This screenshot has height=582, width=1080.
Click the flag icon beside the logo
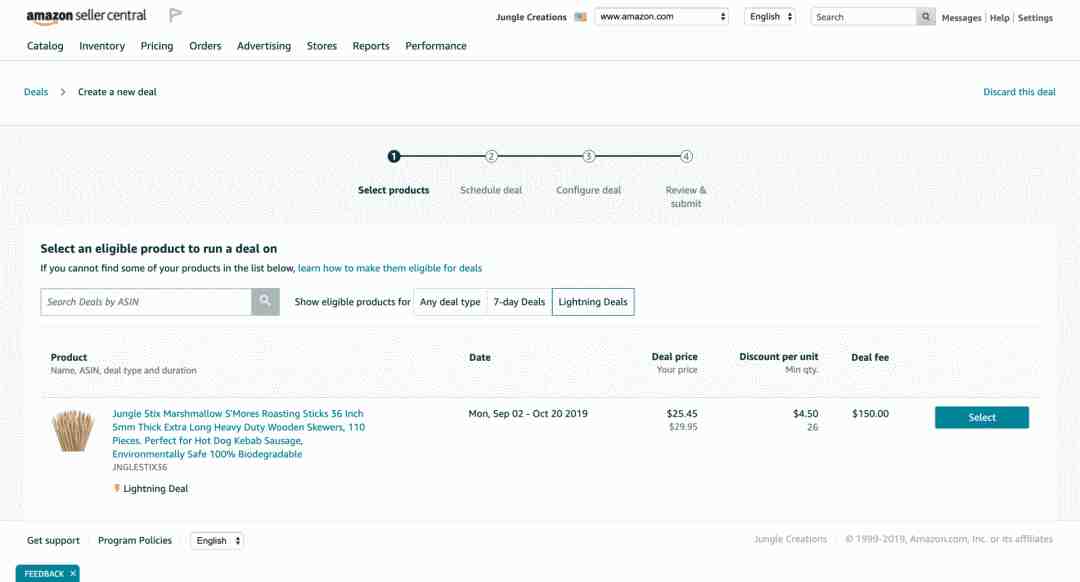click(176, 15)
